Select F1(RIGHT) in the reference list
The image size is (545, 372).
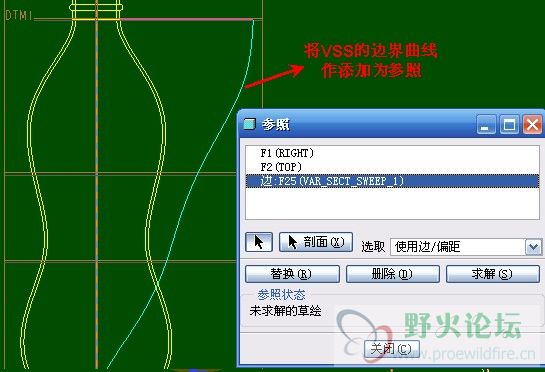coord(287,153)
